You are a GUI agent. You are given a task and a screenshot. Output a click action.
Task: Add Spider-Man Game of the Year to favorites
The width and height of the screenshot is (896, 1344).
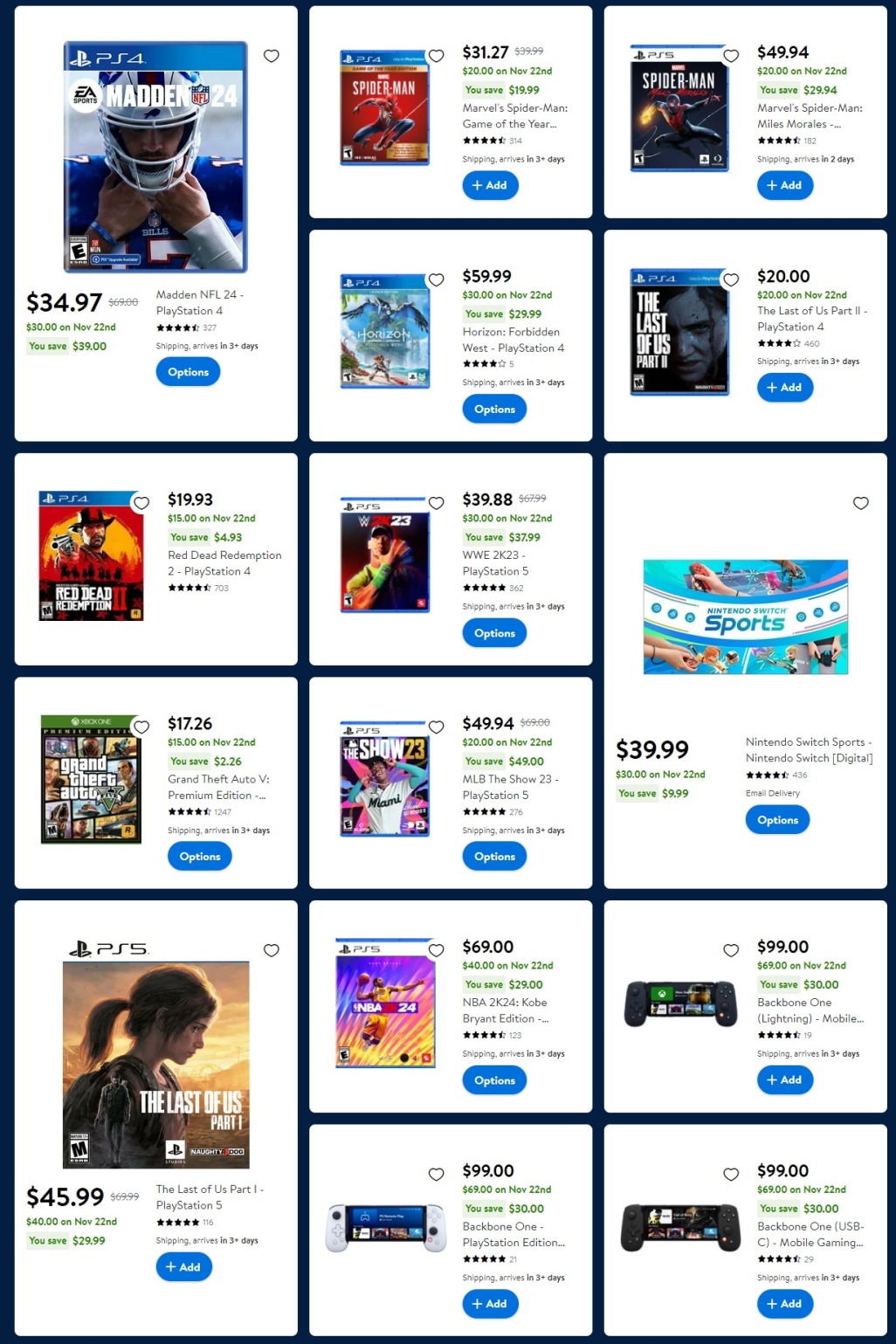(x=436, y=56)
